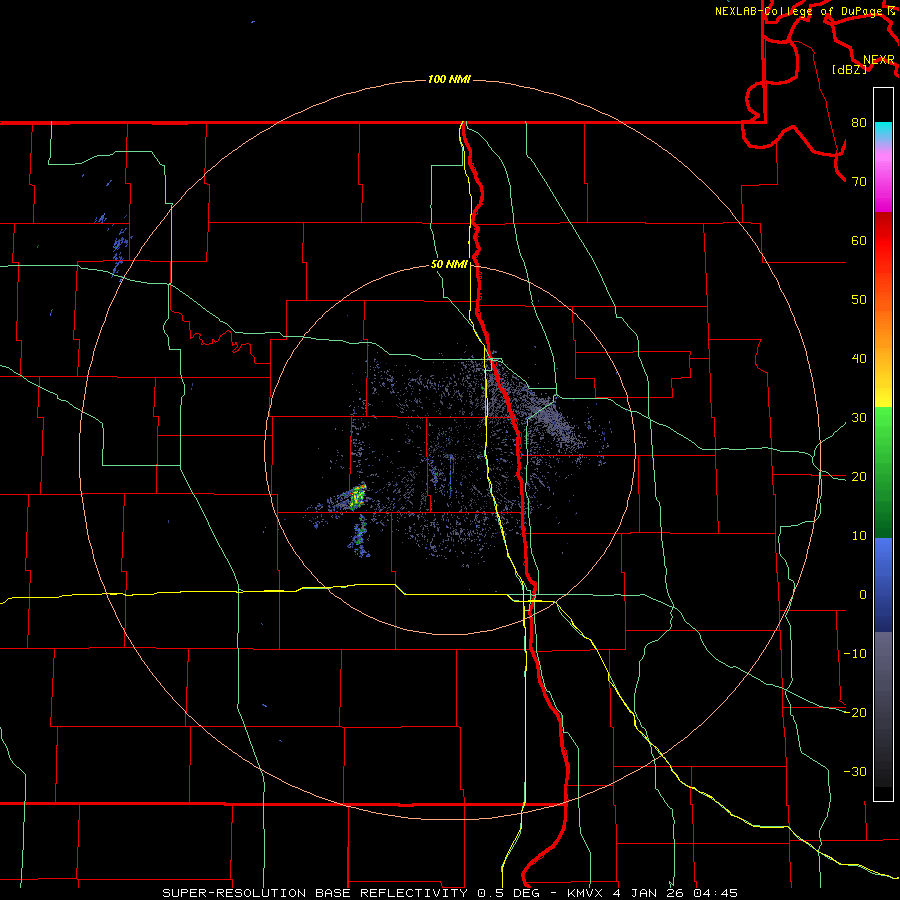Click the green segment of the reflectivity color bar
Screen dimensions: 900x900
(883, 472)
